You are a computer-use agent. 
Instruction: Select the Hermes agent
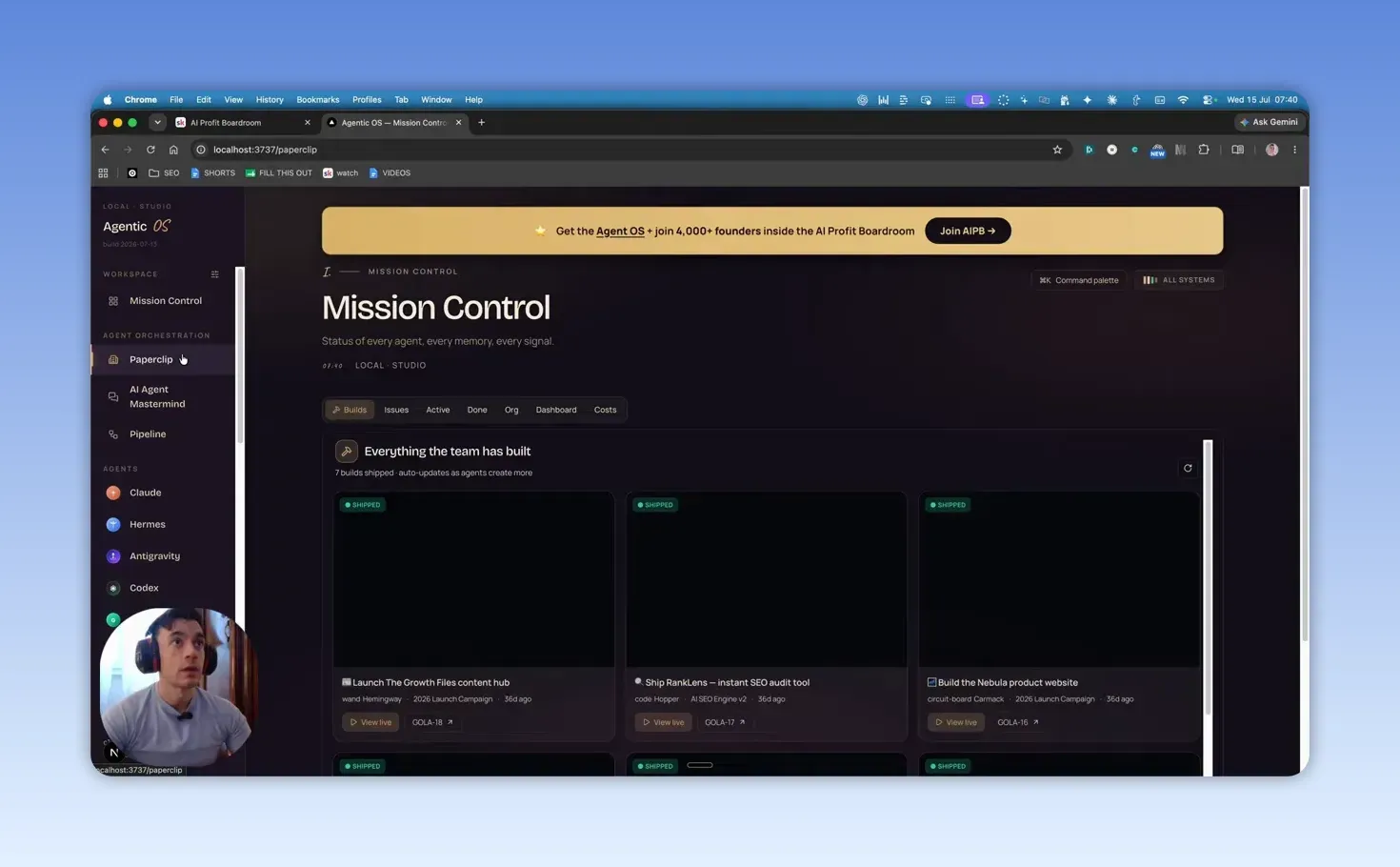click(x=164, y=524)
